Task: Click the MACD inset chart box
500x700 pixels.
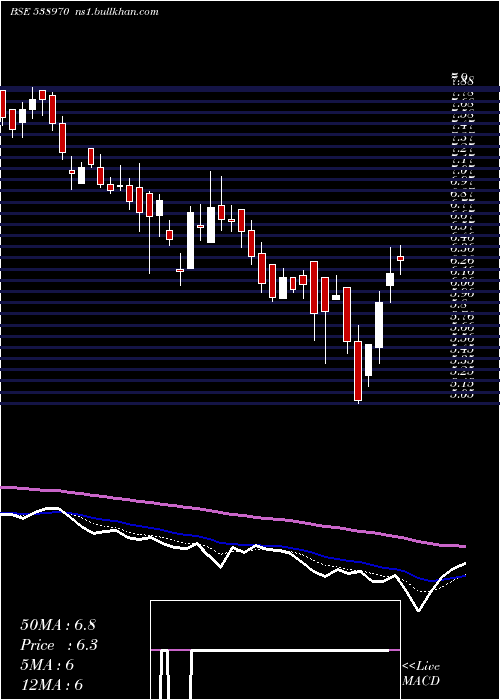Action: coord(275,650)
